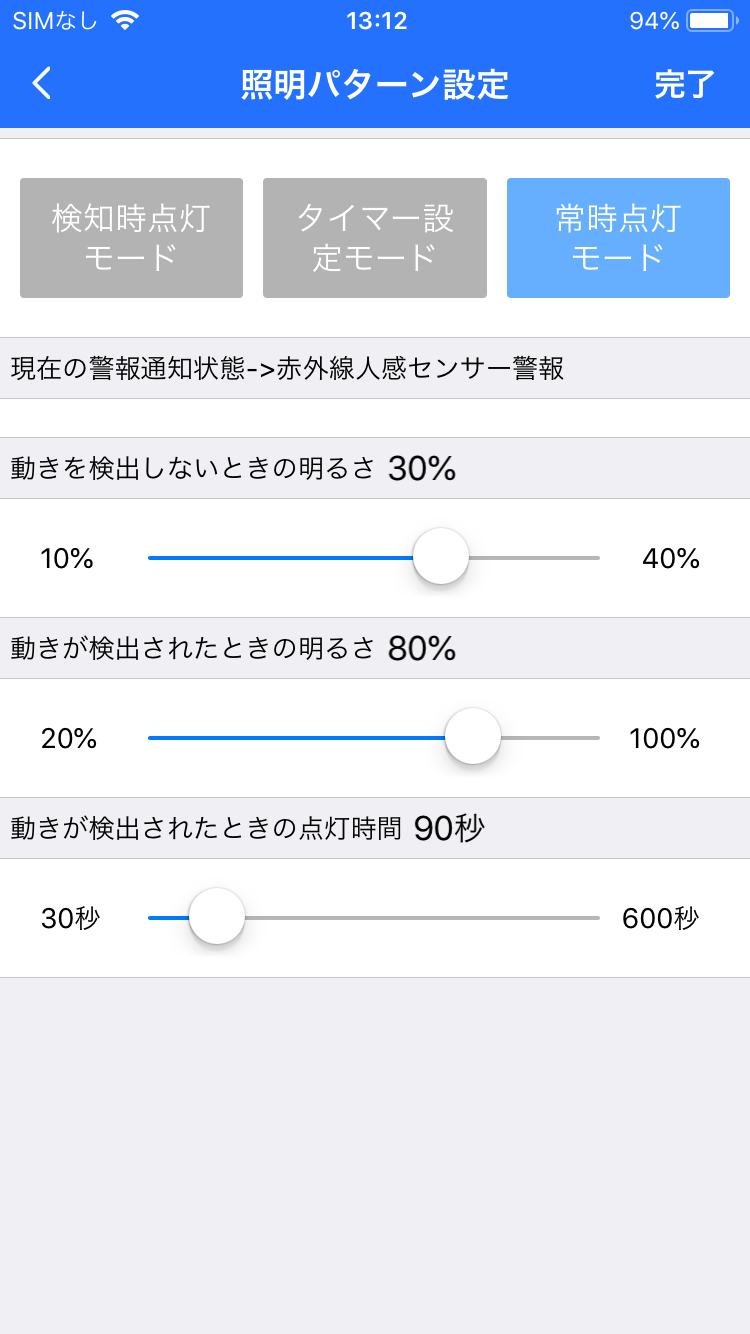The height and width of the screenshot is (1334, 750).
Task: Tap 完了 to finish settings
Action: coord(684,85)
